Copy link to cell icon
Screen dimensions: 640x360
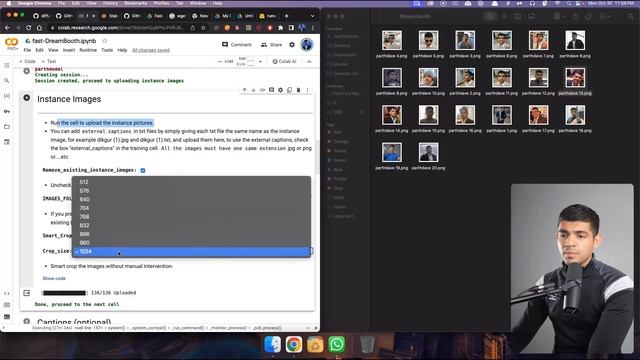(x=262, y=90)
